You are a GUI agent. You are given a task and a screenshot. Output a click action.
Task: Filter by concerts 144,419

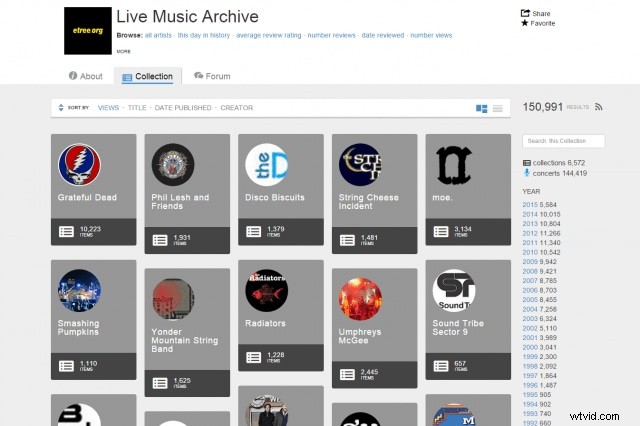[555, 173]
